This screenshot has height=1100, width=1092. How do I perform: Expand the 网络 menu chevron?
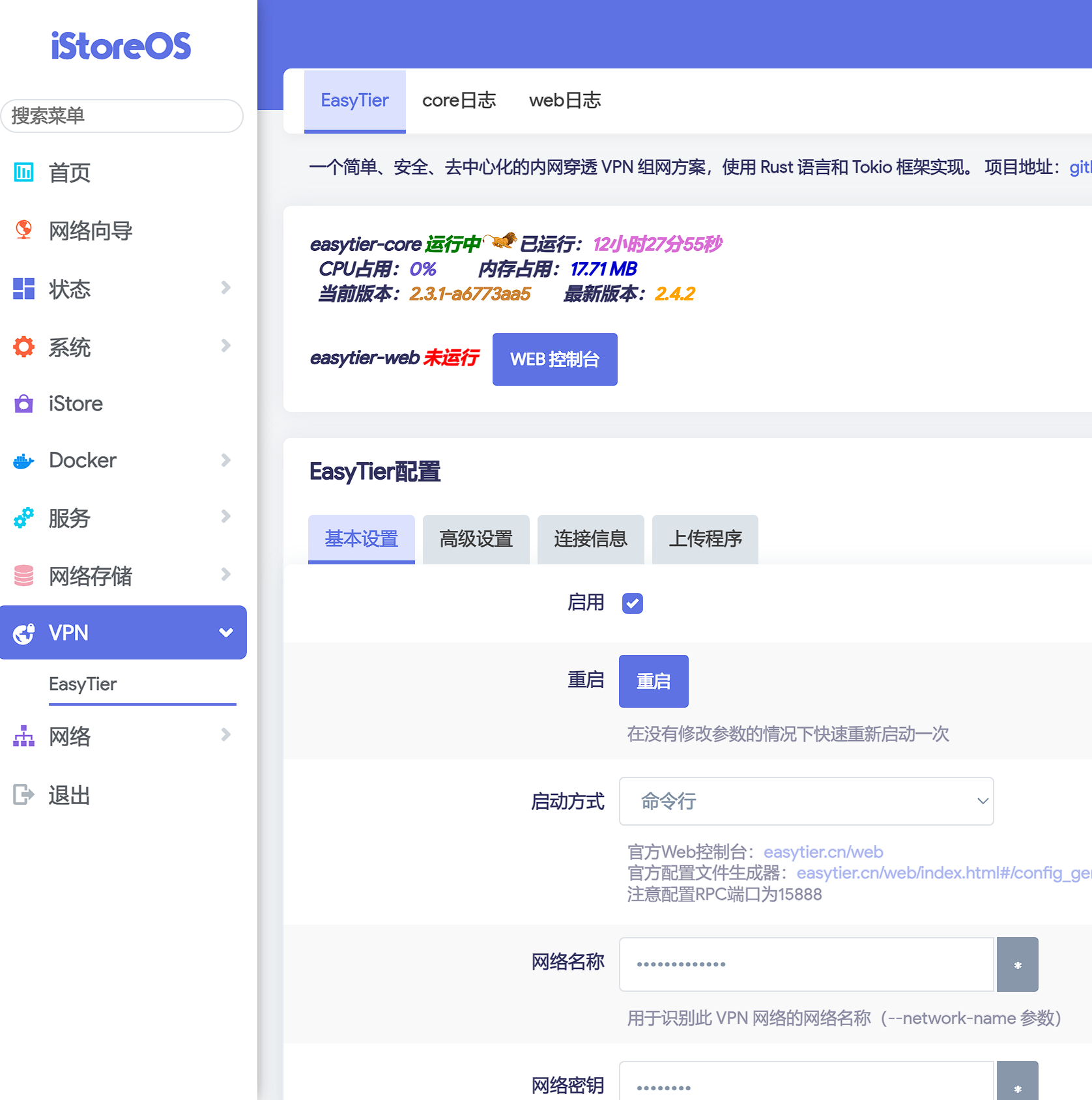(x=225, y=735)
